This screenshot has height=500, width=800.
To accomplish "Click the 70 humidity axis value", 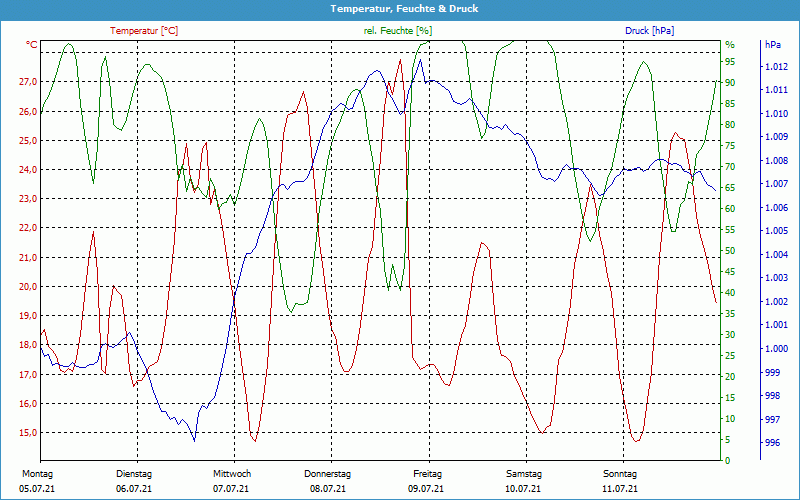I will coord(730,166).
